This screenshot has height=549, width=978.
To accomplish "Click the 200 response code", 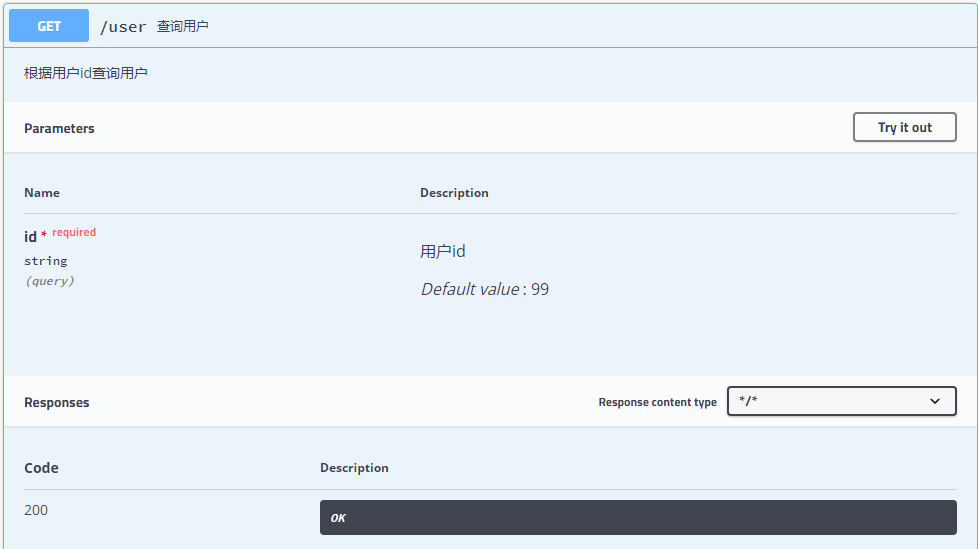I will [x=36, y=511].
